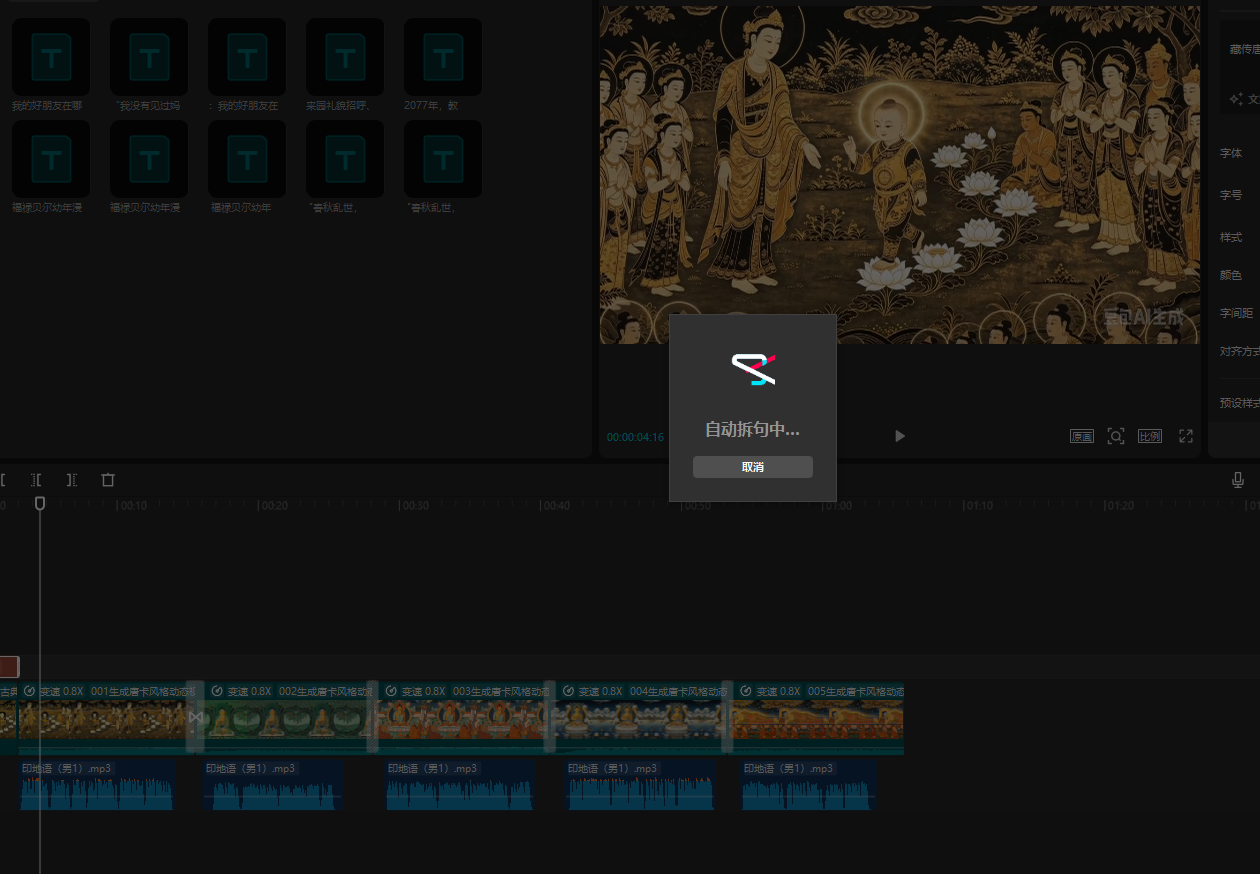Click the trim-left split icon in timeline toolbar

pyautogui.click(x=36, y=480)
